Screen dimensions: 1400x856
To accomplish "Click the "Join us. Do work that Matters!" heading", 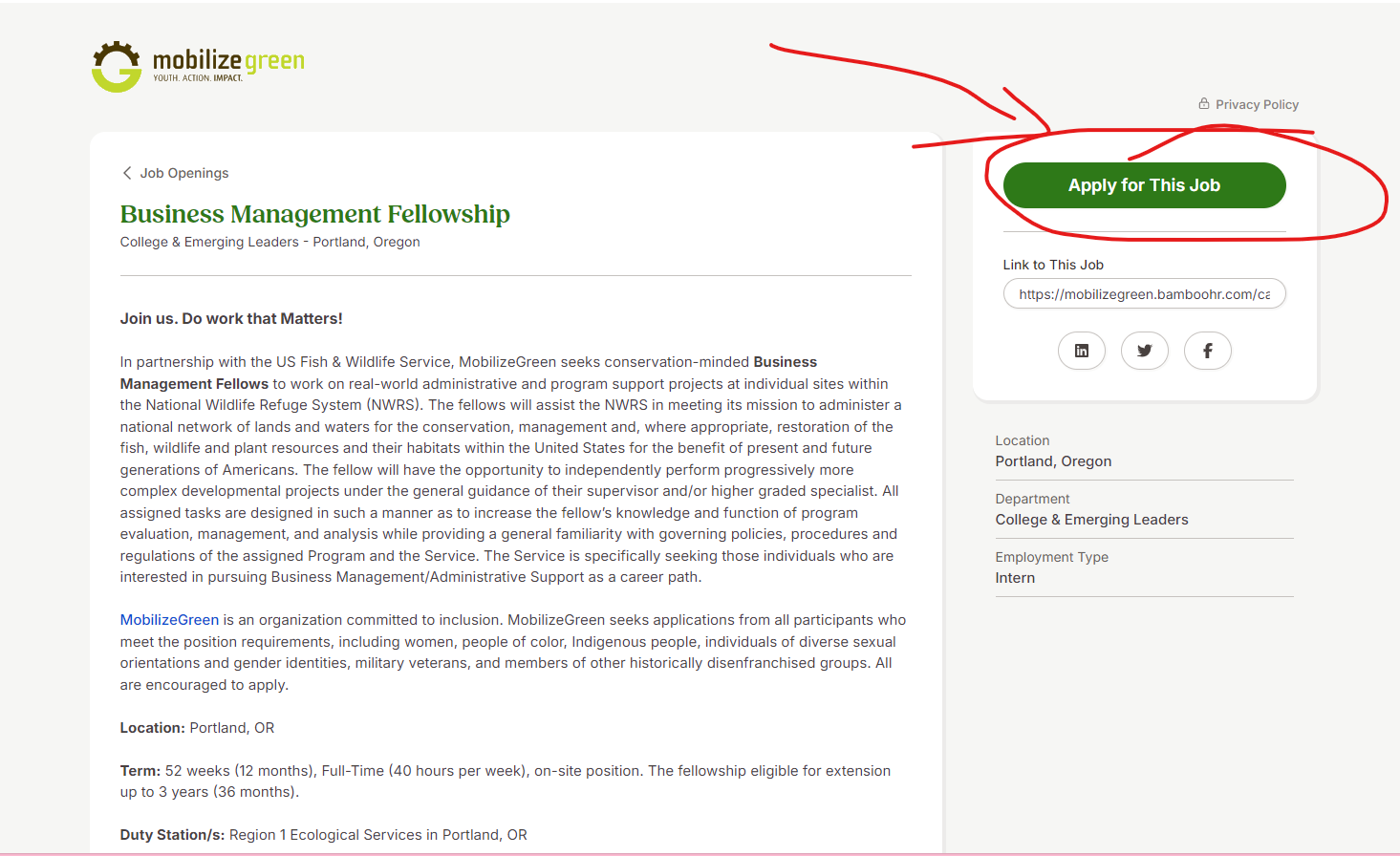I will (x=231, y=319).
